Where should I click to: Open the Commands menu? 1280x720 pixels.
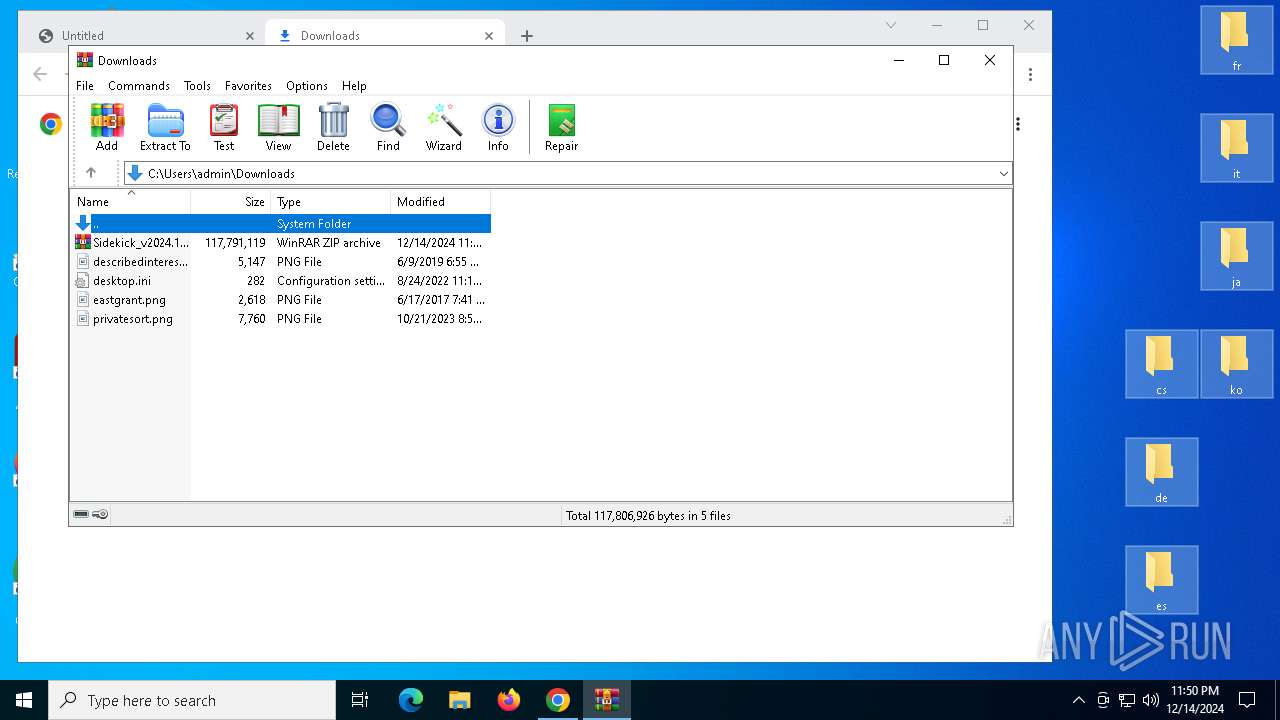[139, 86]
